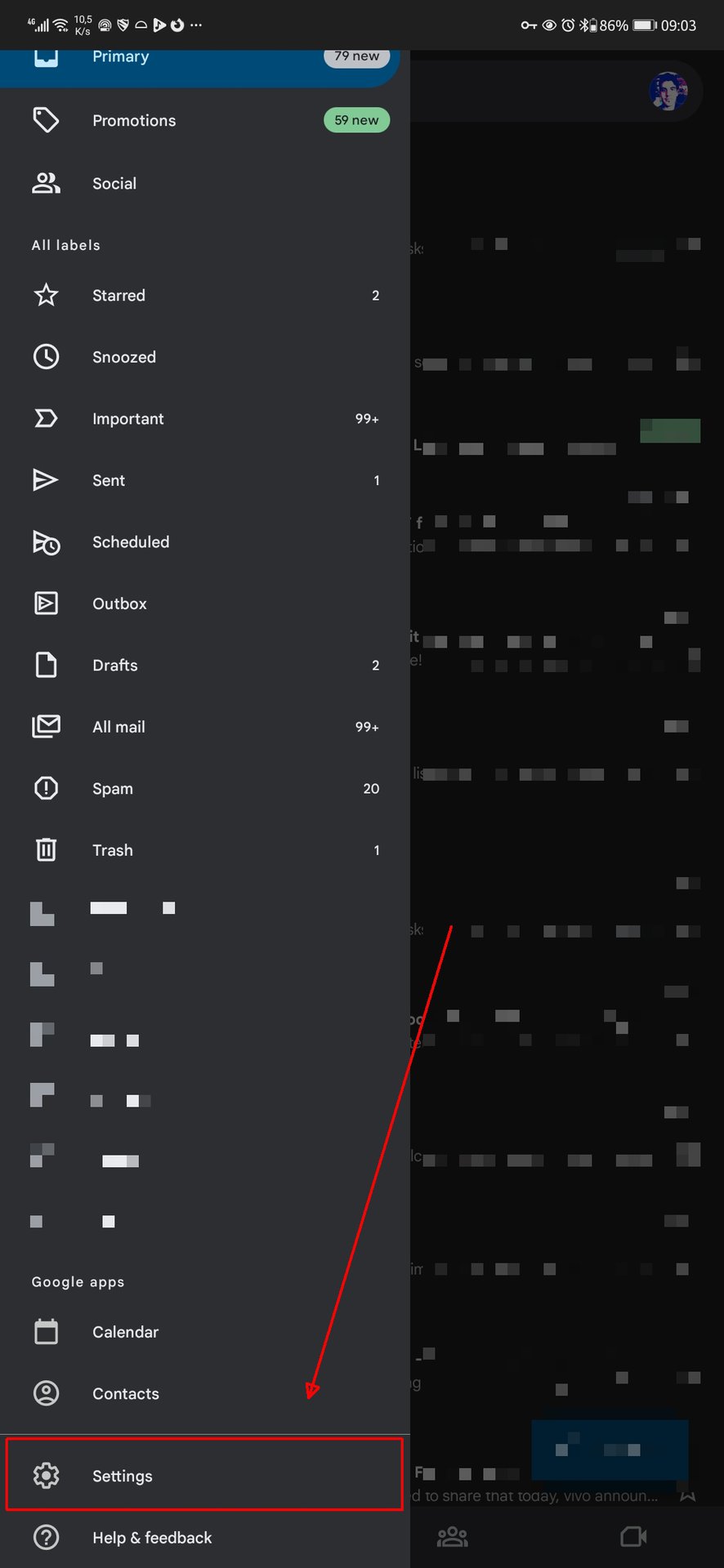
Task: Open the Snoozed label
Action: [x=204, y=357]
